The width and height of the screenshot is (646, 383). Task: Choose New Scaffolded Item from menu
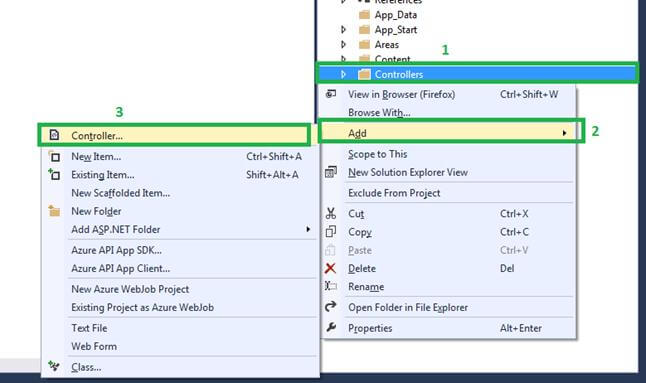pos(120,193)
